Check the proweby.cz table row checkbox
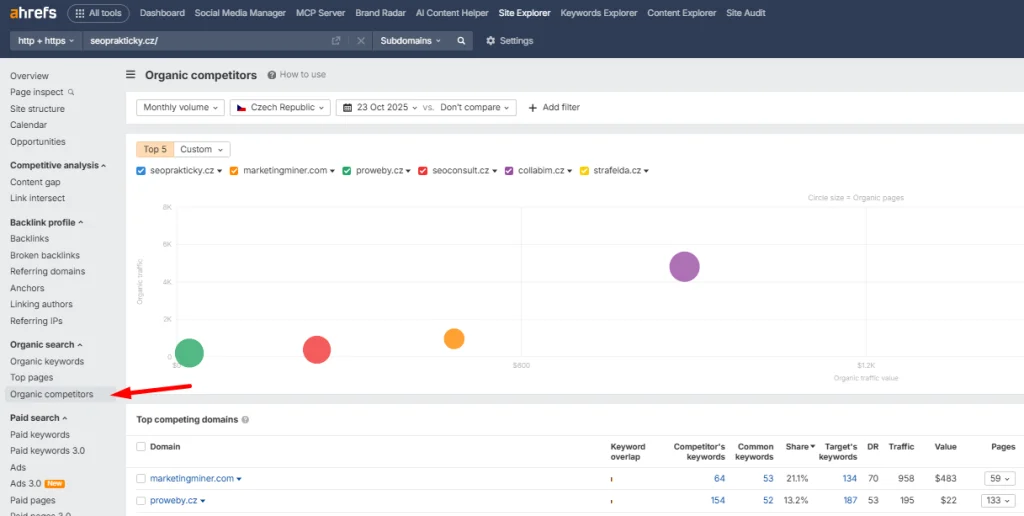This screenshot has width=1024, height=516. [x=141, y=501]
